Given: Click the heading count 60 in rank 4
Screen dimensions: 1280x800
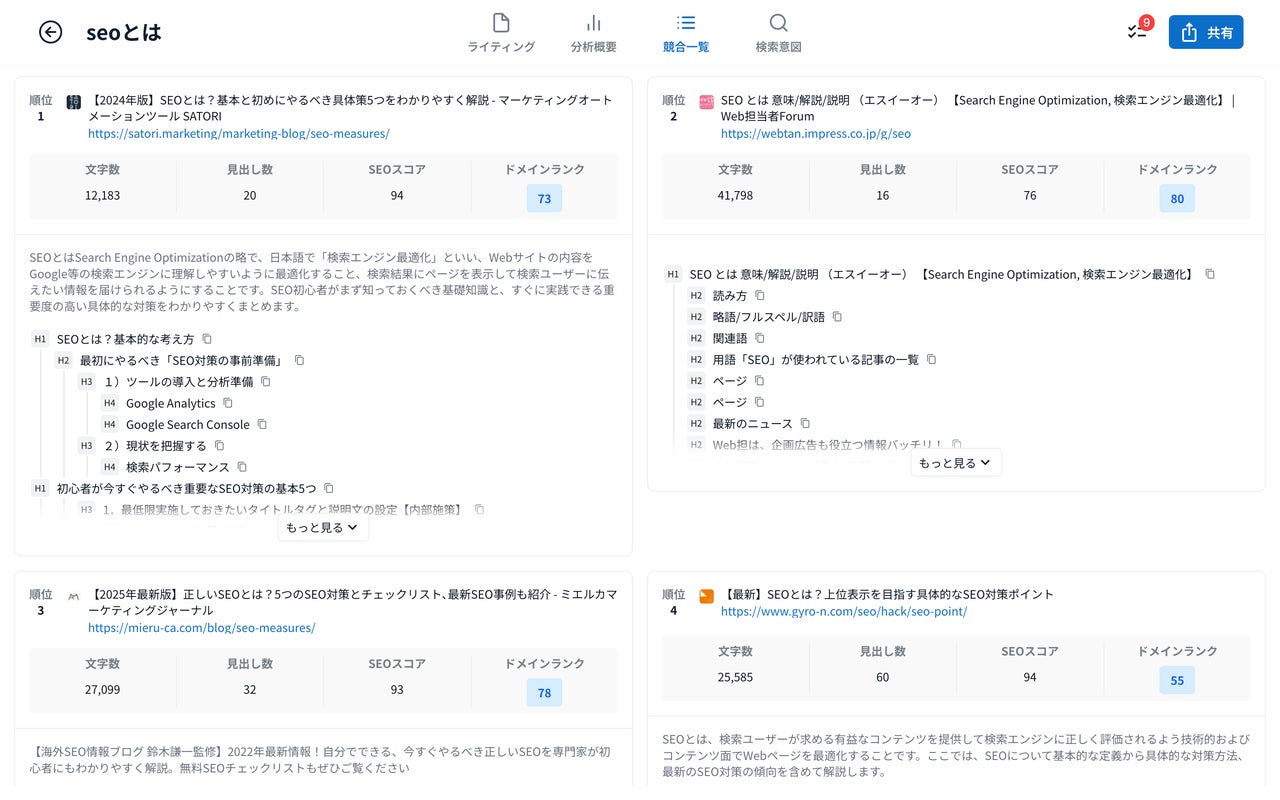Looking at the screenshot, I should 882,678.
